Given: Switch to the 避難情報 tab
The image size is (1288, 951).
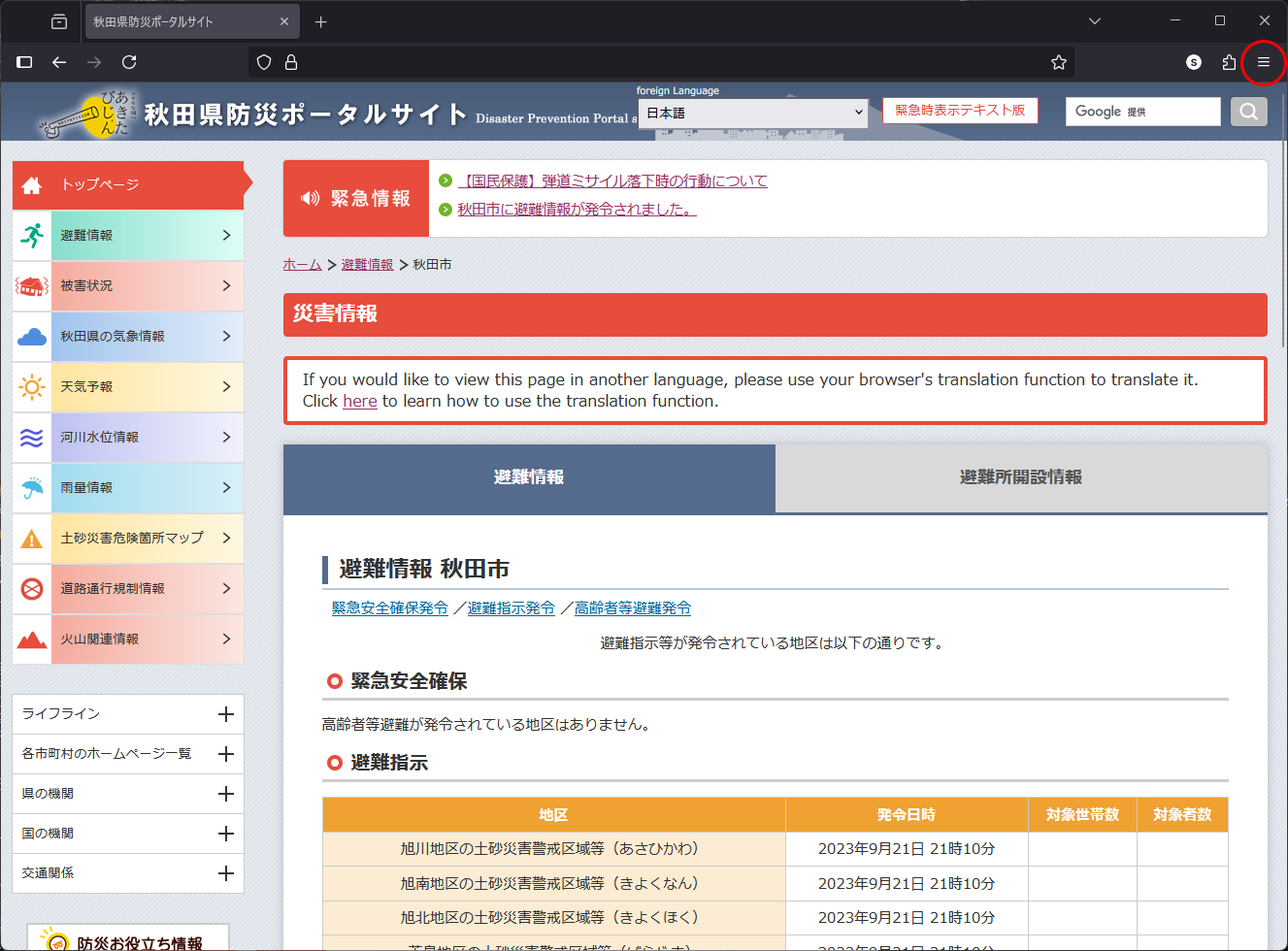Looking at the screenshot, I should [x=529, y=477].
